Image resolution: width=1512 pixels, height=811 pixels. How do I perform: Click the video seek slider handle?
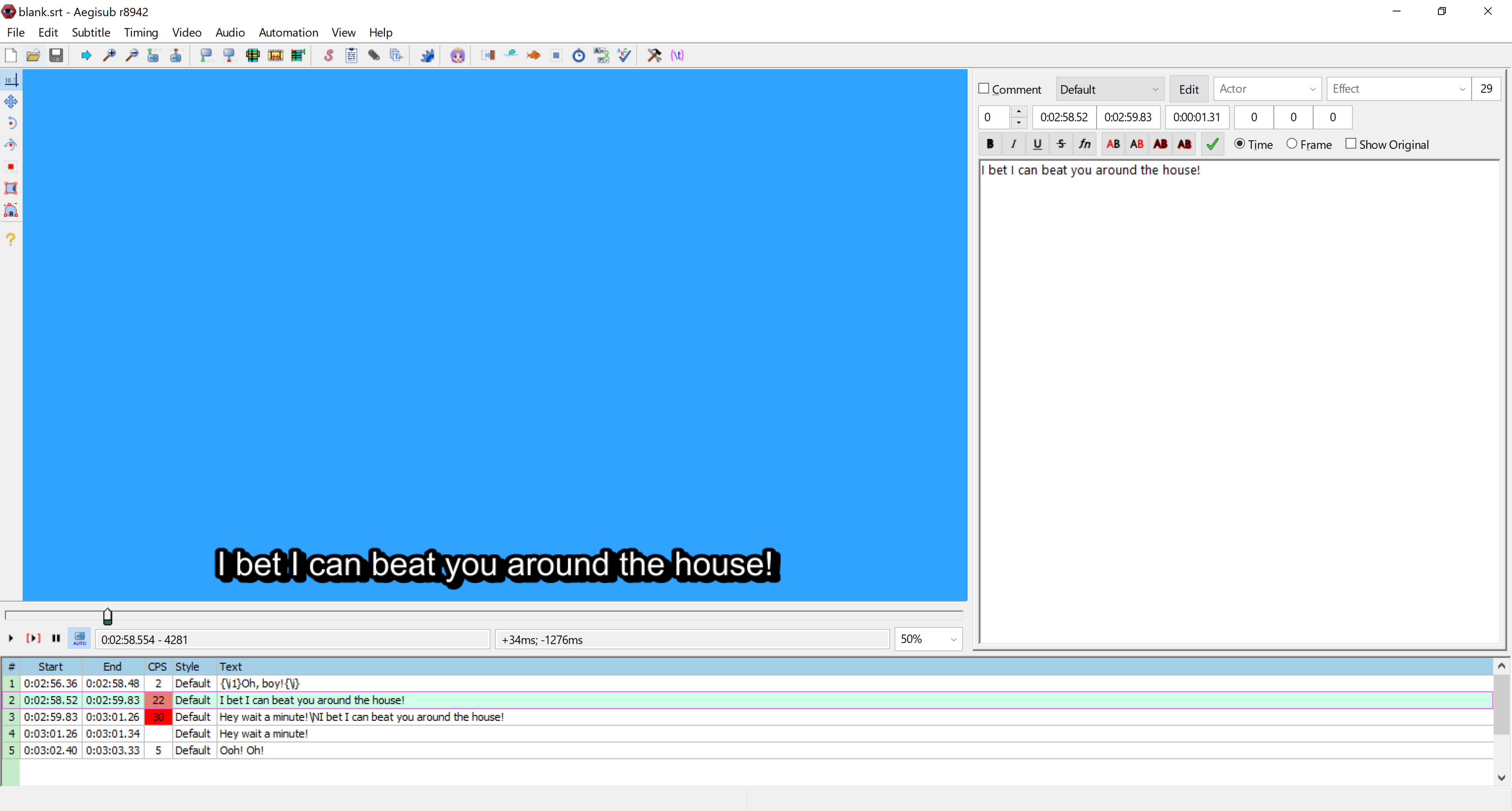(107, 616)
